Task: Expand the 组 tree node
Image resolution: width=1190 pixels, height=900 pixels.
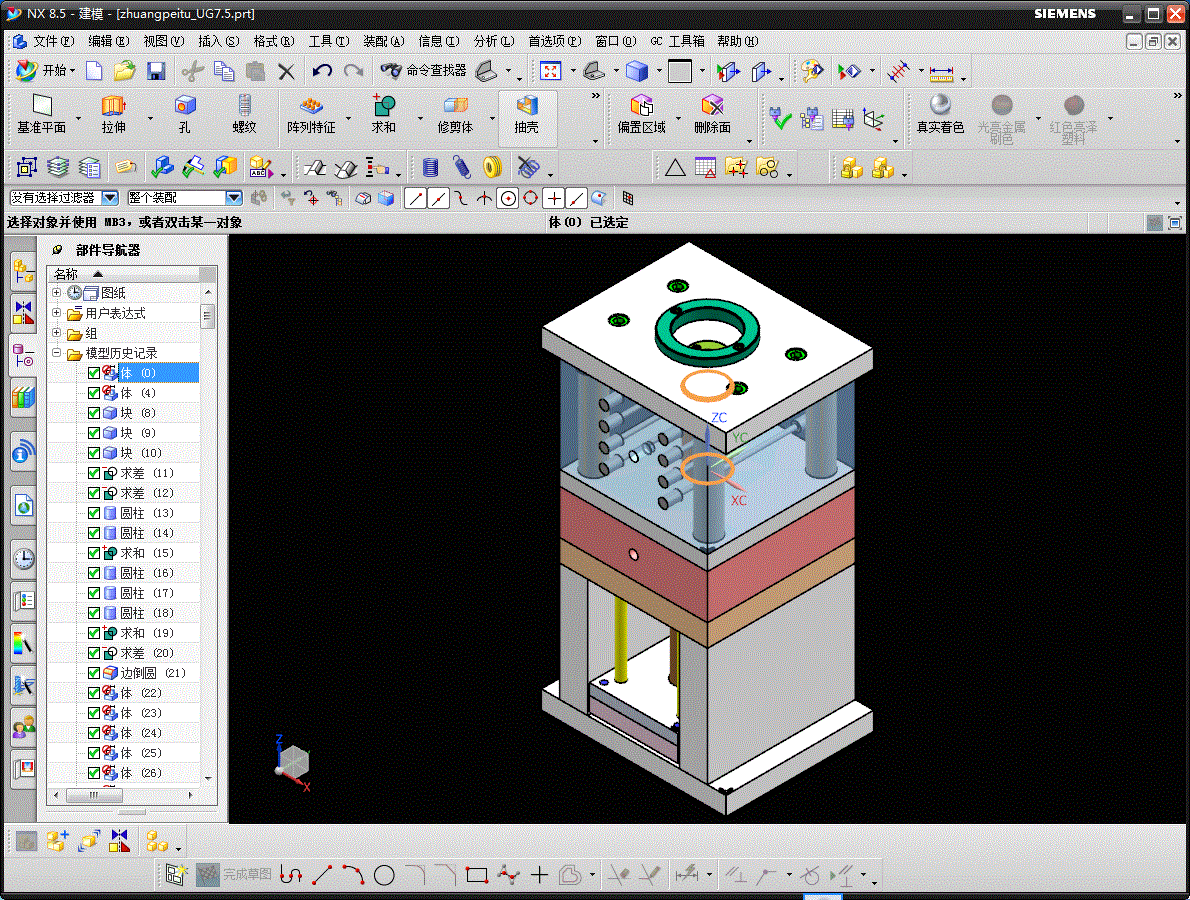Action: (56, 332)
